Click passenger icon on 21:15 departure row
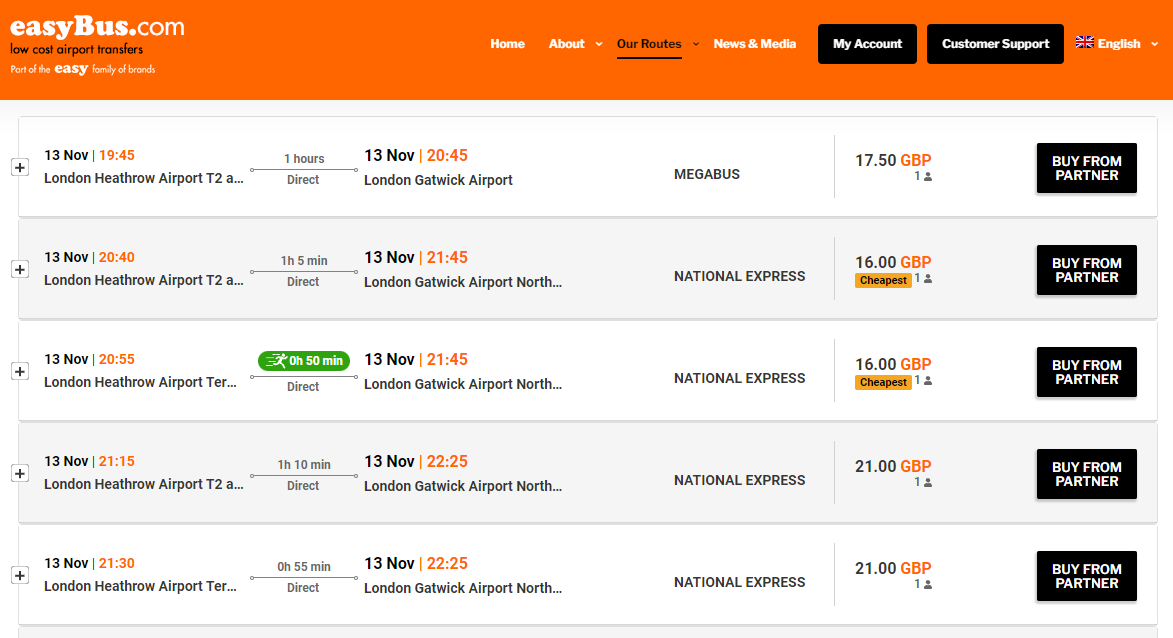 [928, 482]
